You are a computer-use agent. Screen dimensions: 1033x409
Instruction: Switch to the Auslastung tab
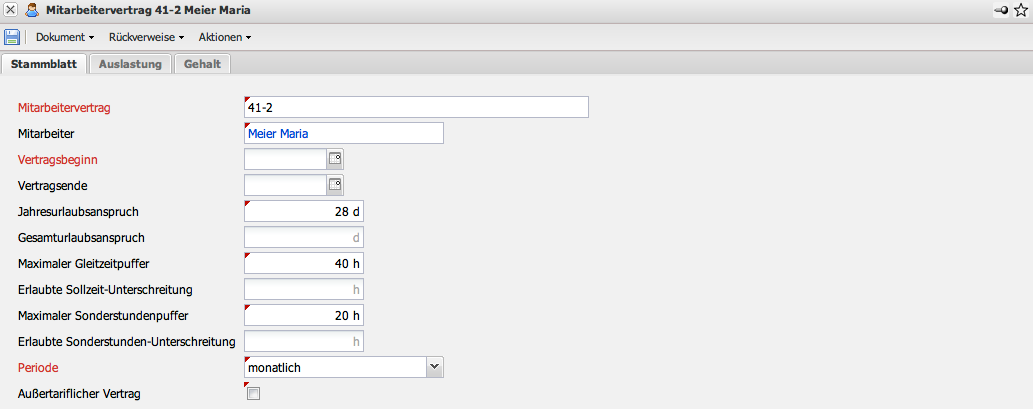[130, 64]
